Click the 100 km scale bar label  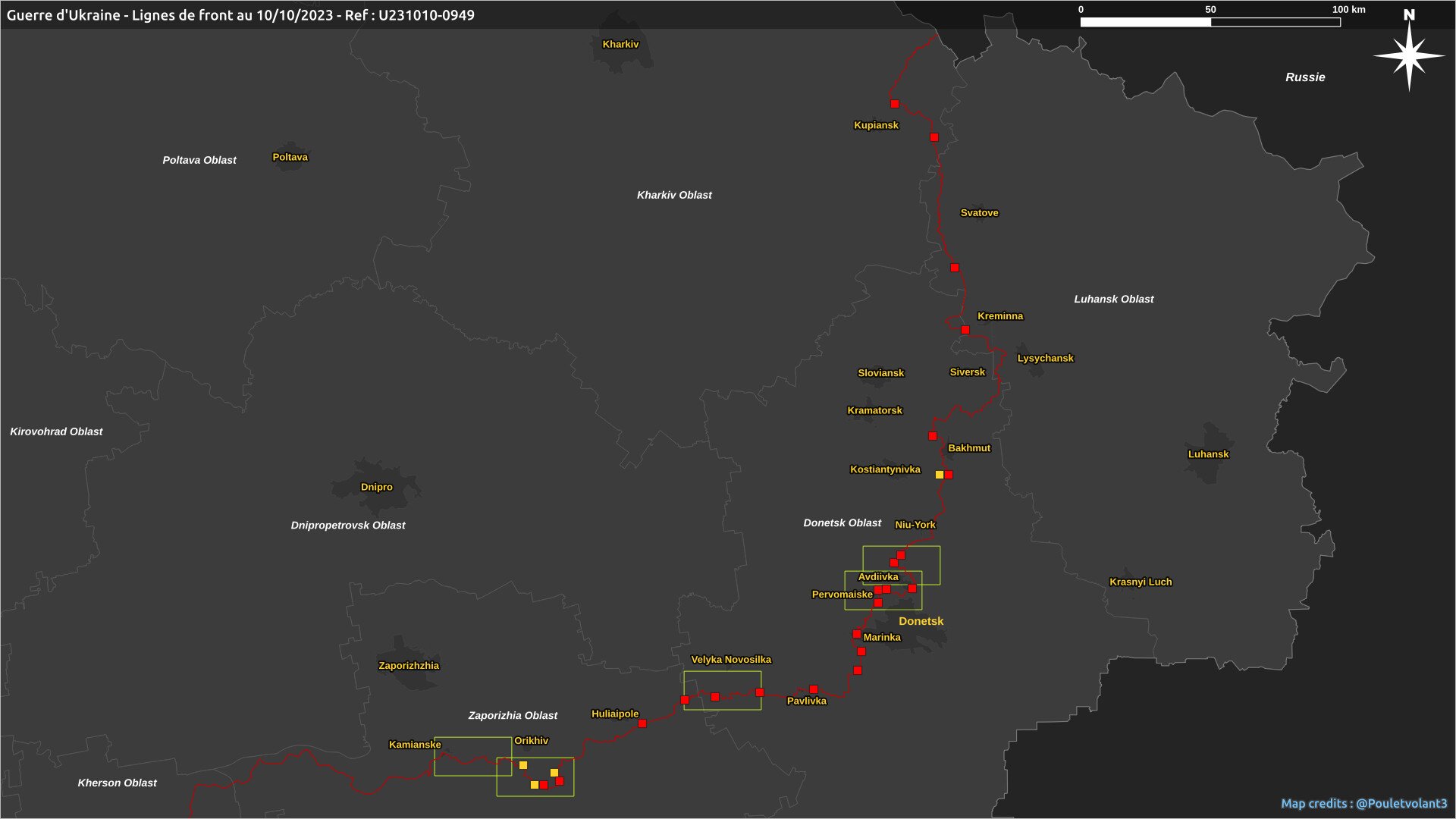click(1349, 10)
